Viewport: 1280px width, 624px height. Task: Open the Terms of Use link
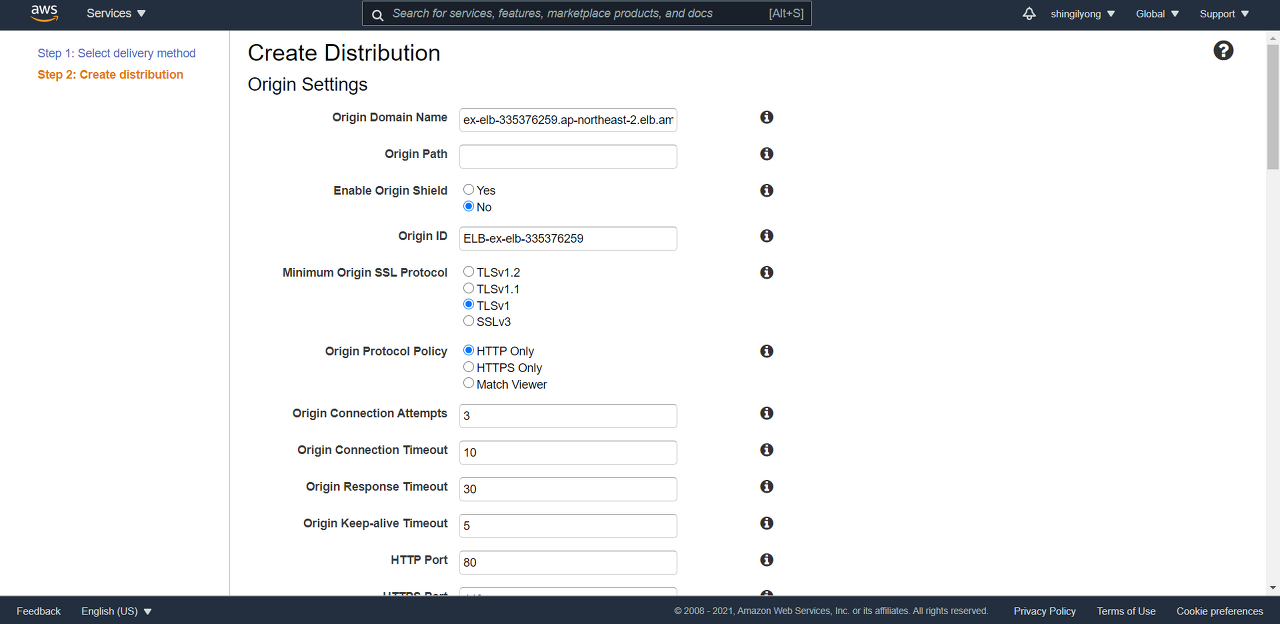click(1126, 611)
